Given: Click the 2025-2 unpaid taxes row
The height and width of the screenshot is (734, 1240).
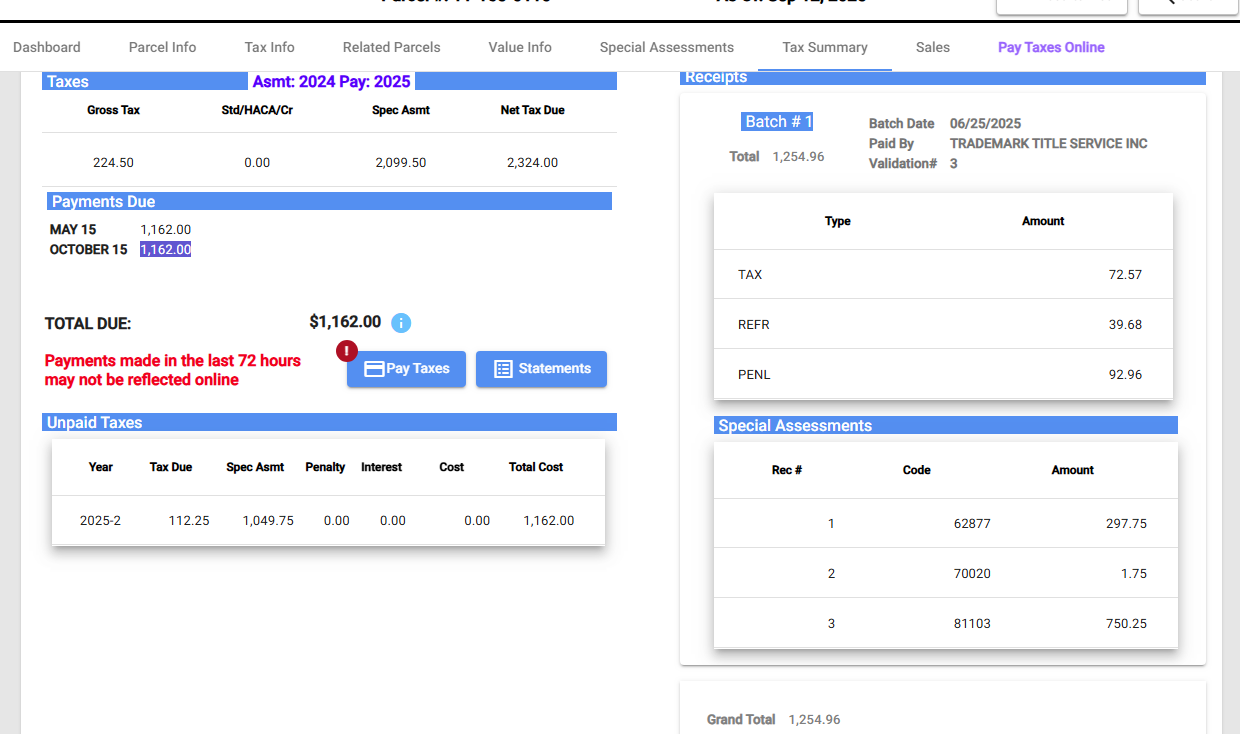Looking at the screenshot, I should pyautogui.click(x=328, y=520).
